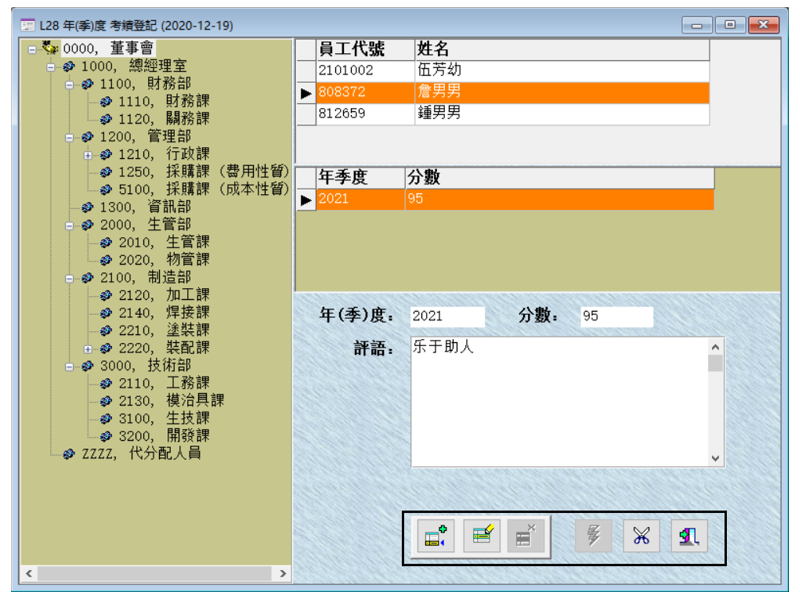Click the delete record icon
800x599 pixels.
click(x=526, y=536)
